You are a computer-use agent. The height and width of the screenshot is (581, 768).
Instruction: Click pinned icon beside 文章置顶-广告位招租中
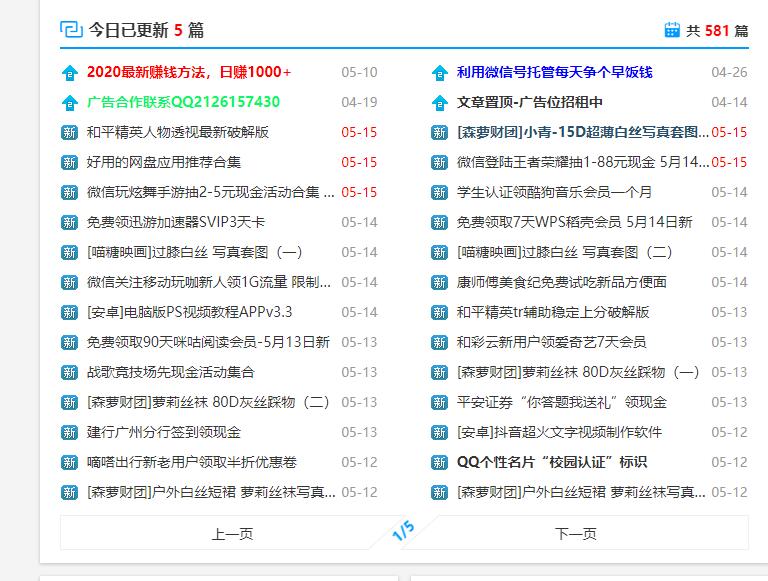[x=439, y=103]
